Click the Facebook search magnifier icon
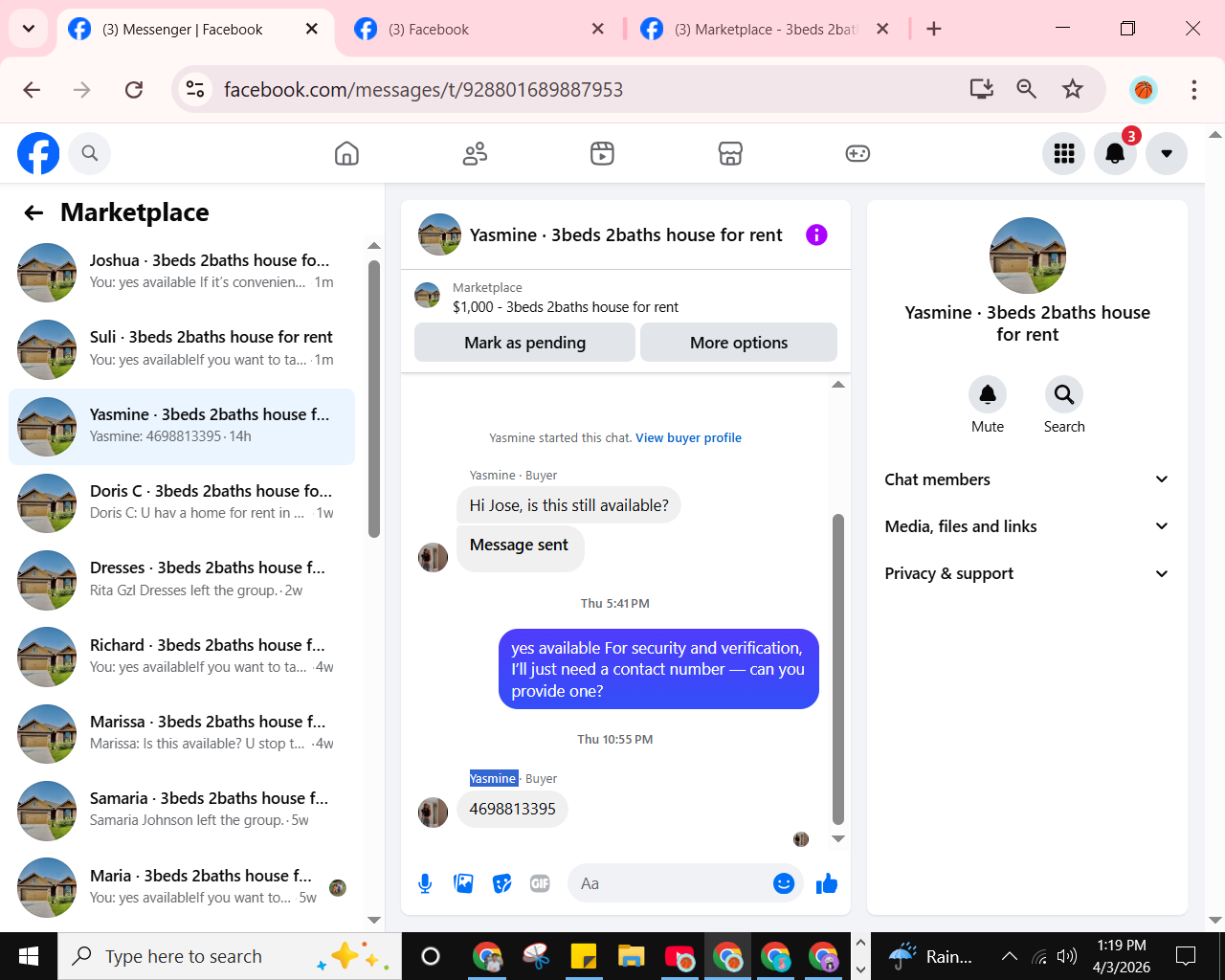Screen dimensions: 1225x980 click(90, 153)
